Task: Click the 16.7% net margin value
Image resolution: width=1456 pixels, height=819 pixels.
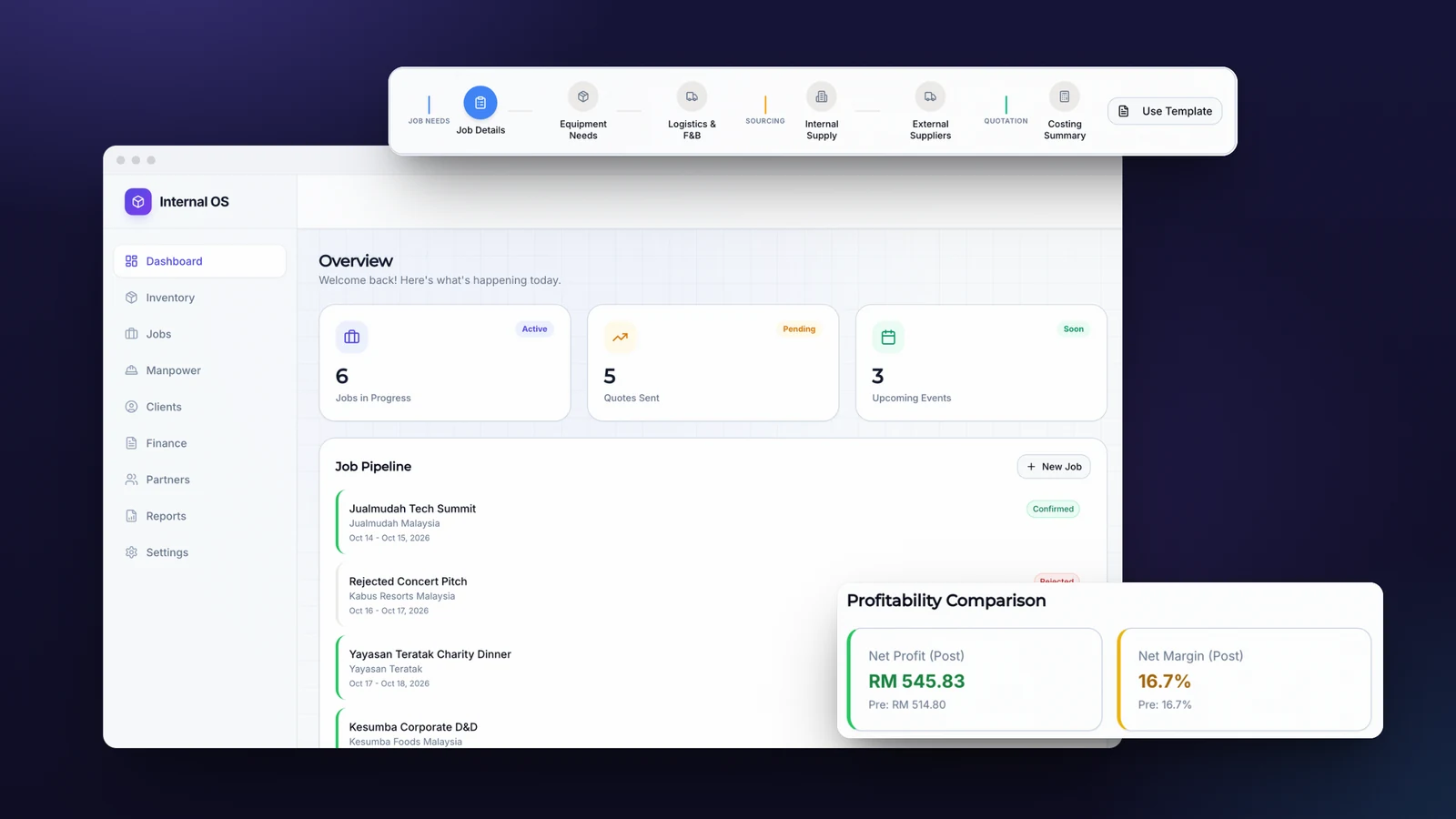Action: [x=1164, y=681]
